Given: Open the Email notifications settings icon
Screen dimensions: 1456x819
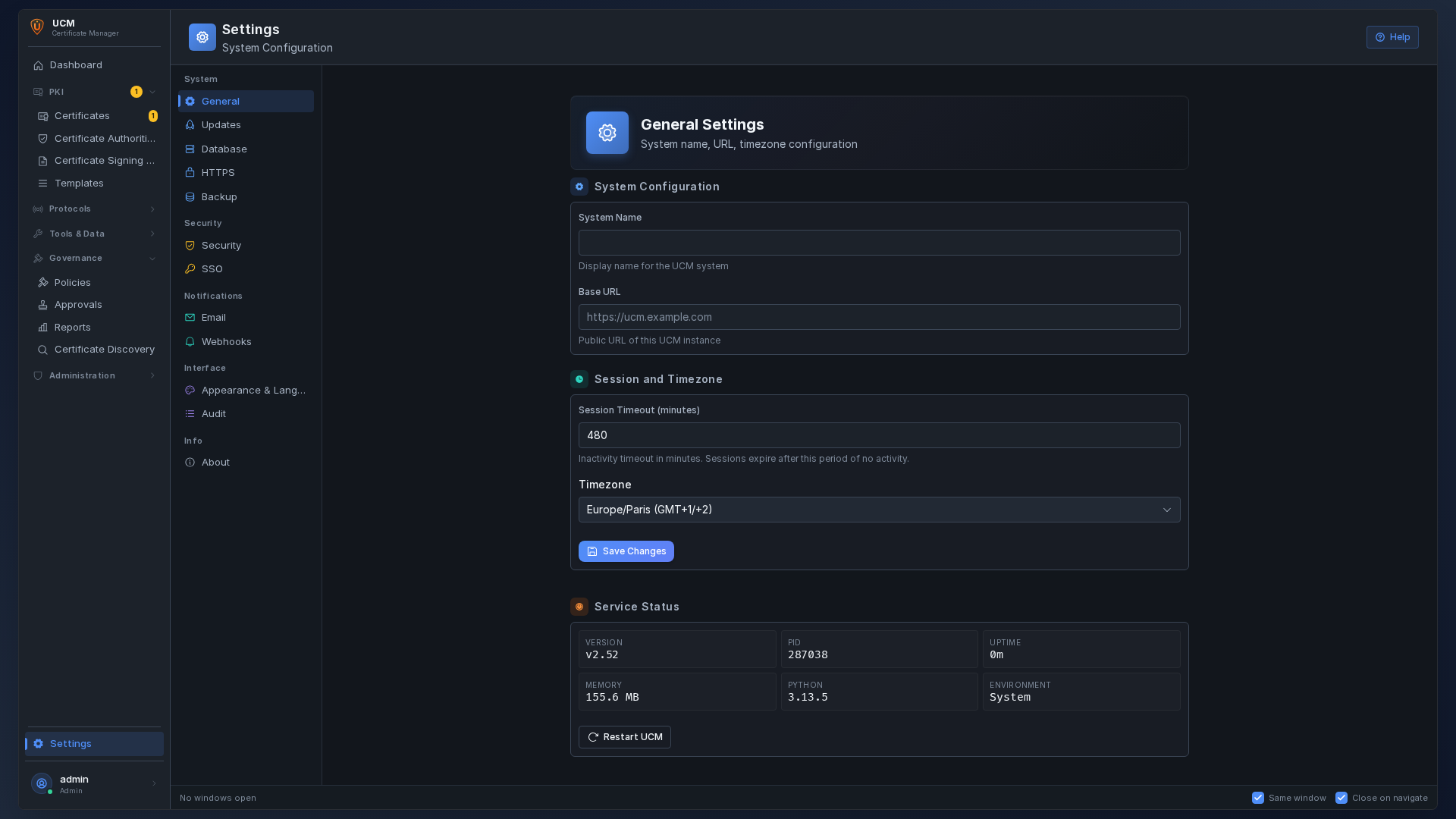Looking at the screenshot, I should (x=190, y=318).
